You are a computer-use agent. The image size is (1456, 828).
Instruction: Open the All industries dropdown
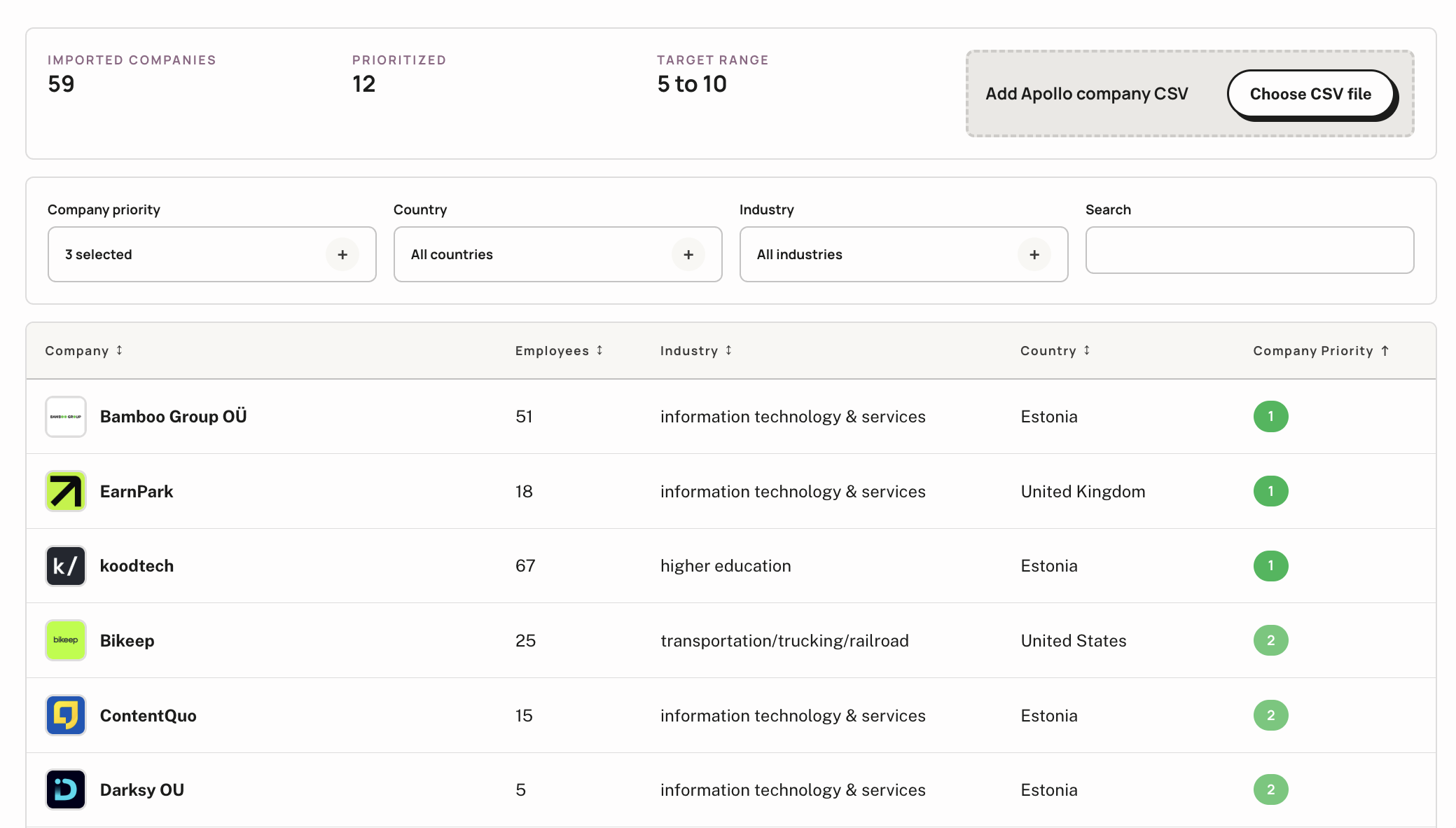(x=904, y=254)
